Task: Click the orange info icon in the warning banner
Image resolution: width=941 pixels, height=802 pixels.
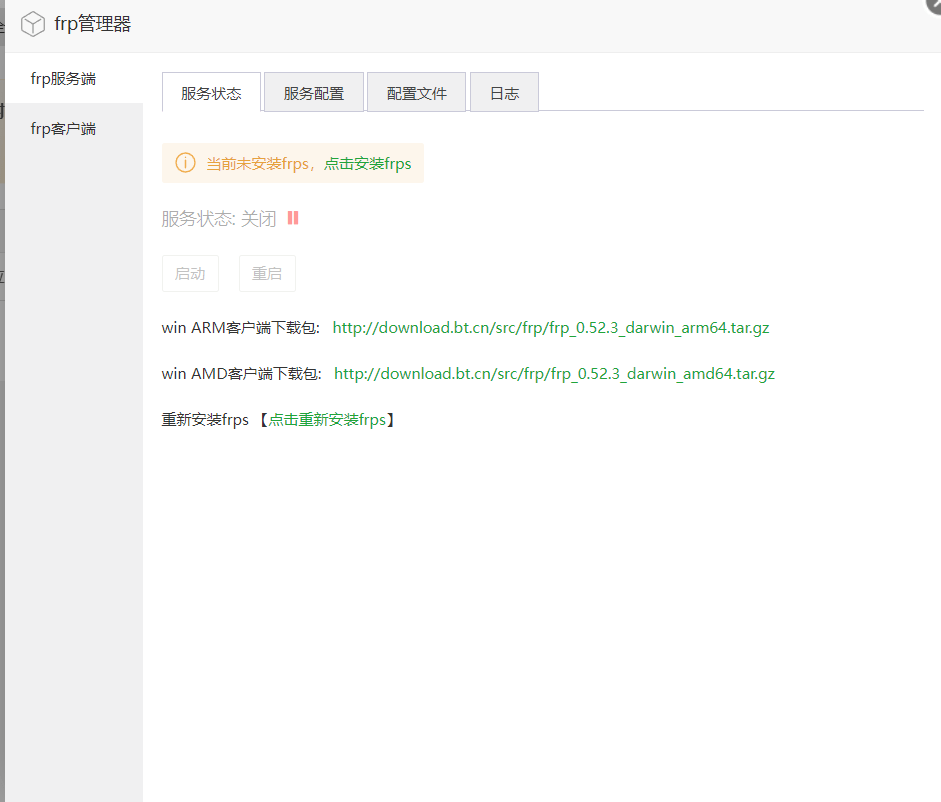Action: pyautogui.click(x=185, y=163)
